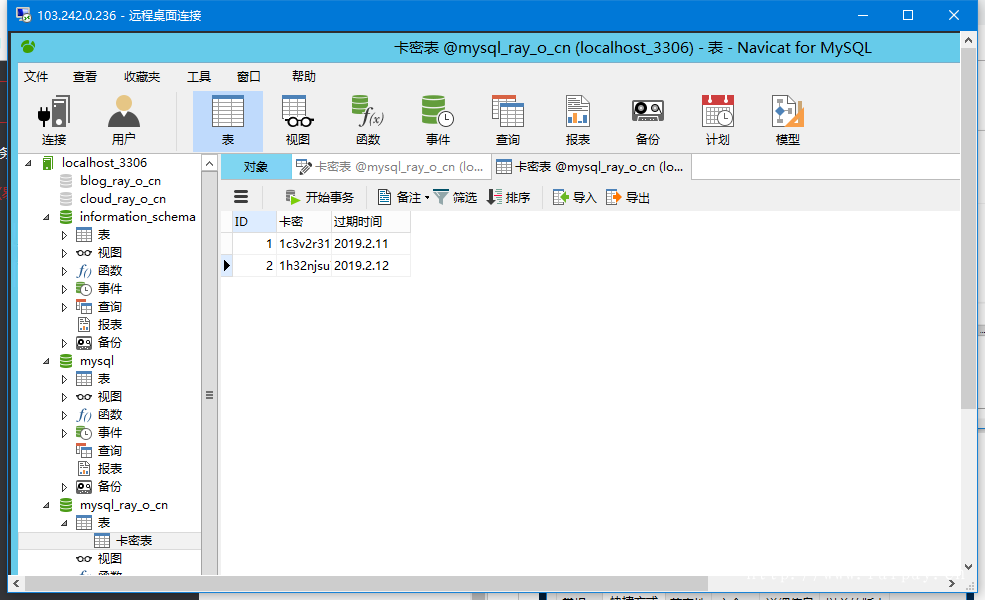Select the 视图 (View) toolbar icon
This screenshot has height=600, width=985.
pyautogui.click(x=297, y=120)
